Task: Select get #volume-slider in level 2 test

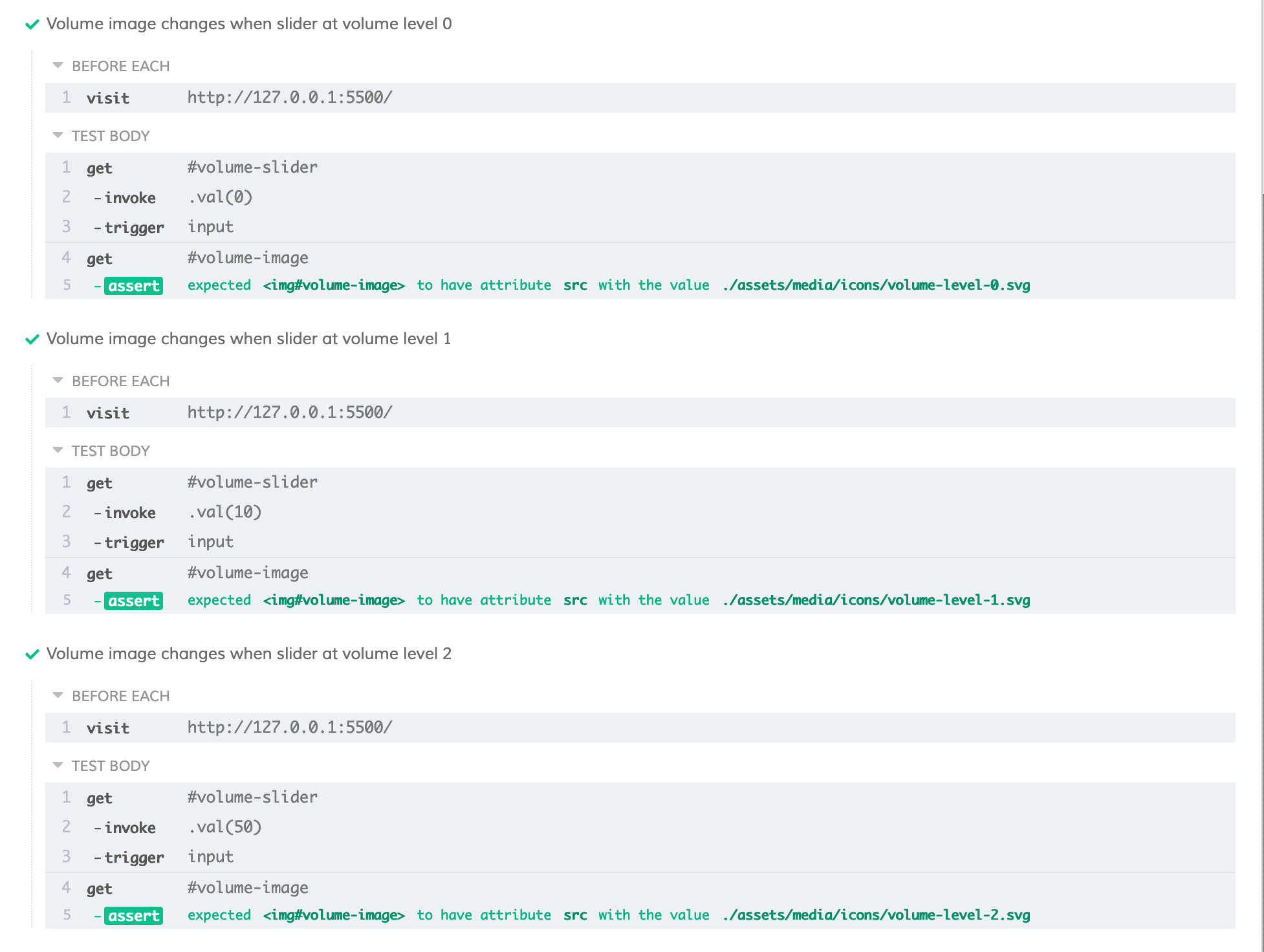Action: (640, 797)
